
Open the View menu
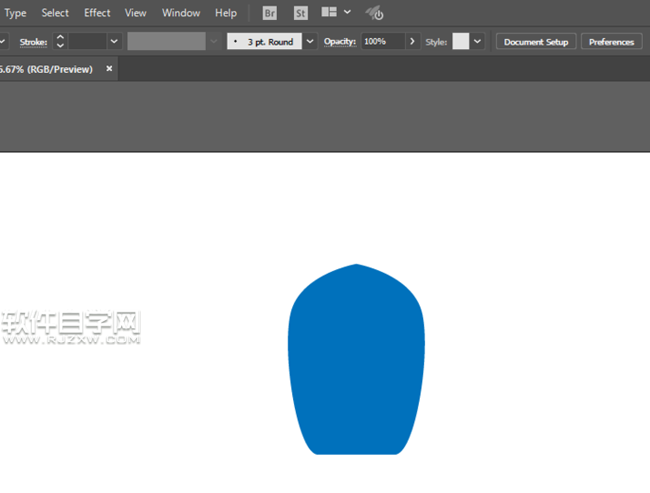pyautogui.click(x=136, y=13)
